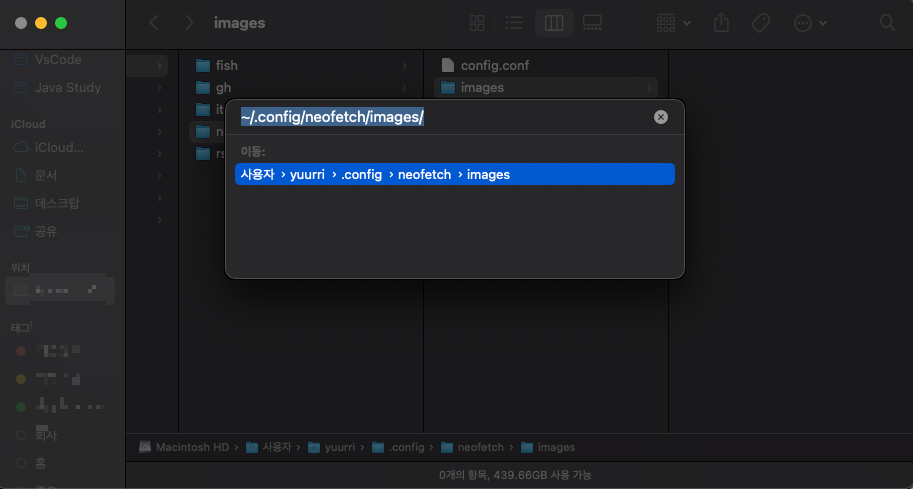Image resolution: width=913 pixels, height=489 pixels.
Task: Click the Java Study folder icon in sidebar
Action: click(20, 87)
